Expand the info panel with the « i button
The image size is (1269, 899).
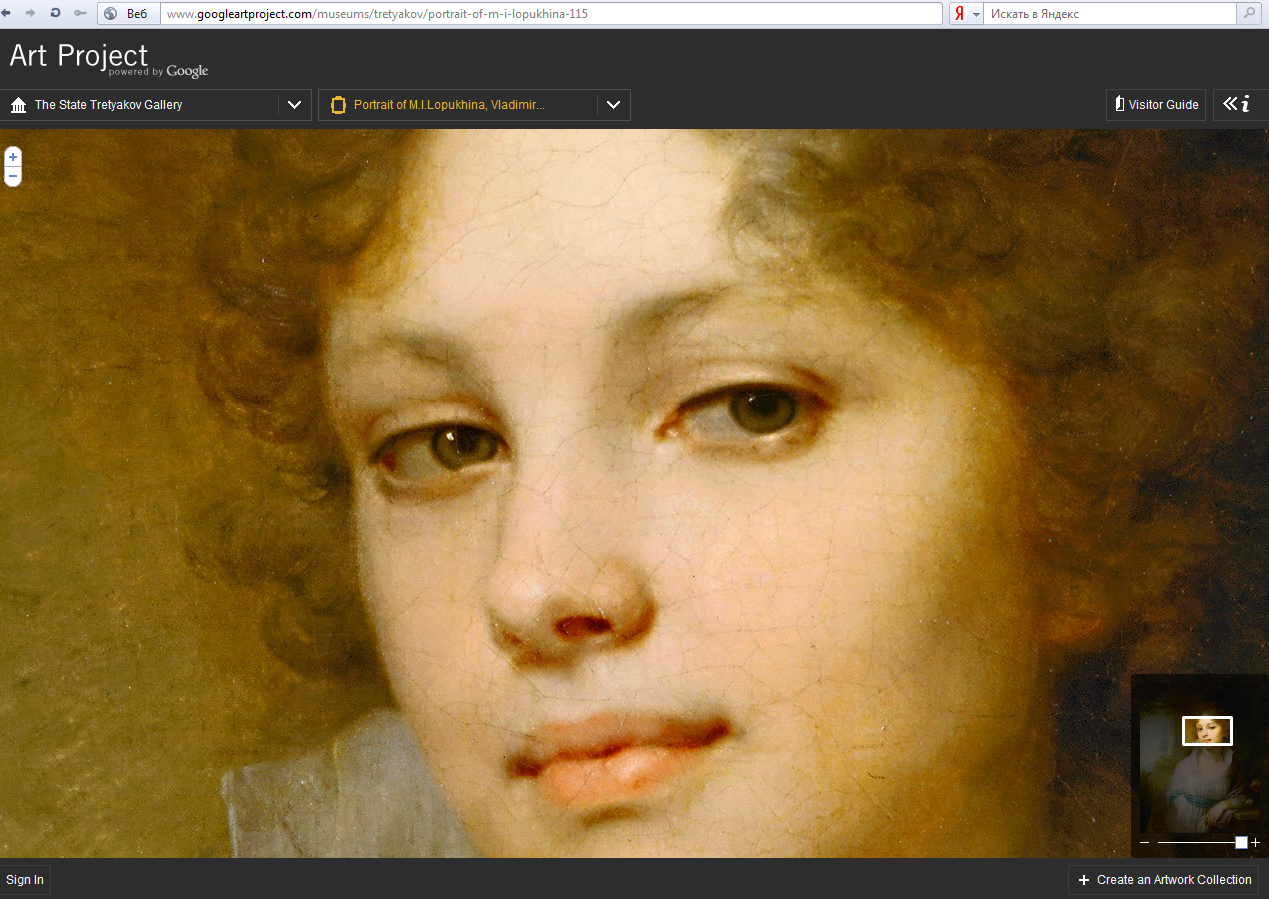[x=1240, y=105]
